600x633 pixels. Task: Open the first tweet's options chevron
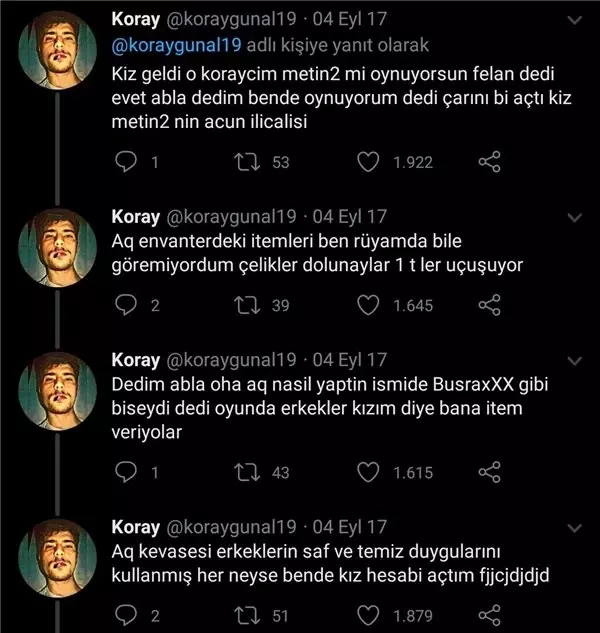575,20
